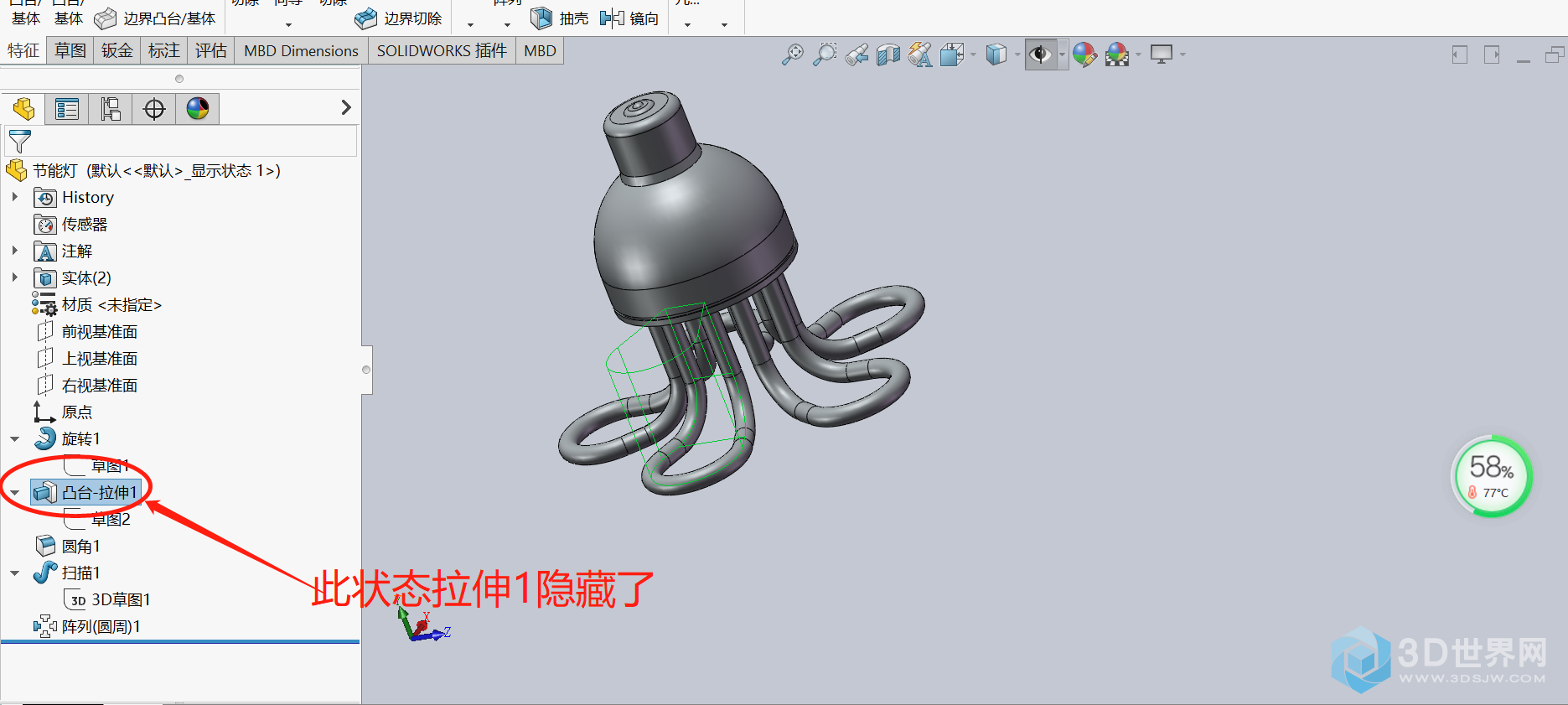The image size is (1568, 705).
Task: Collapse the 旋转1 feature node
Action: point(14,438)
